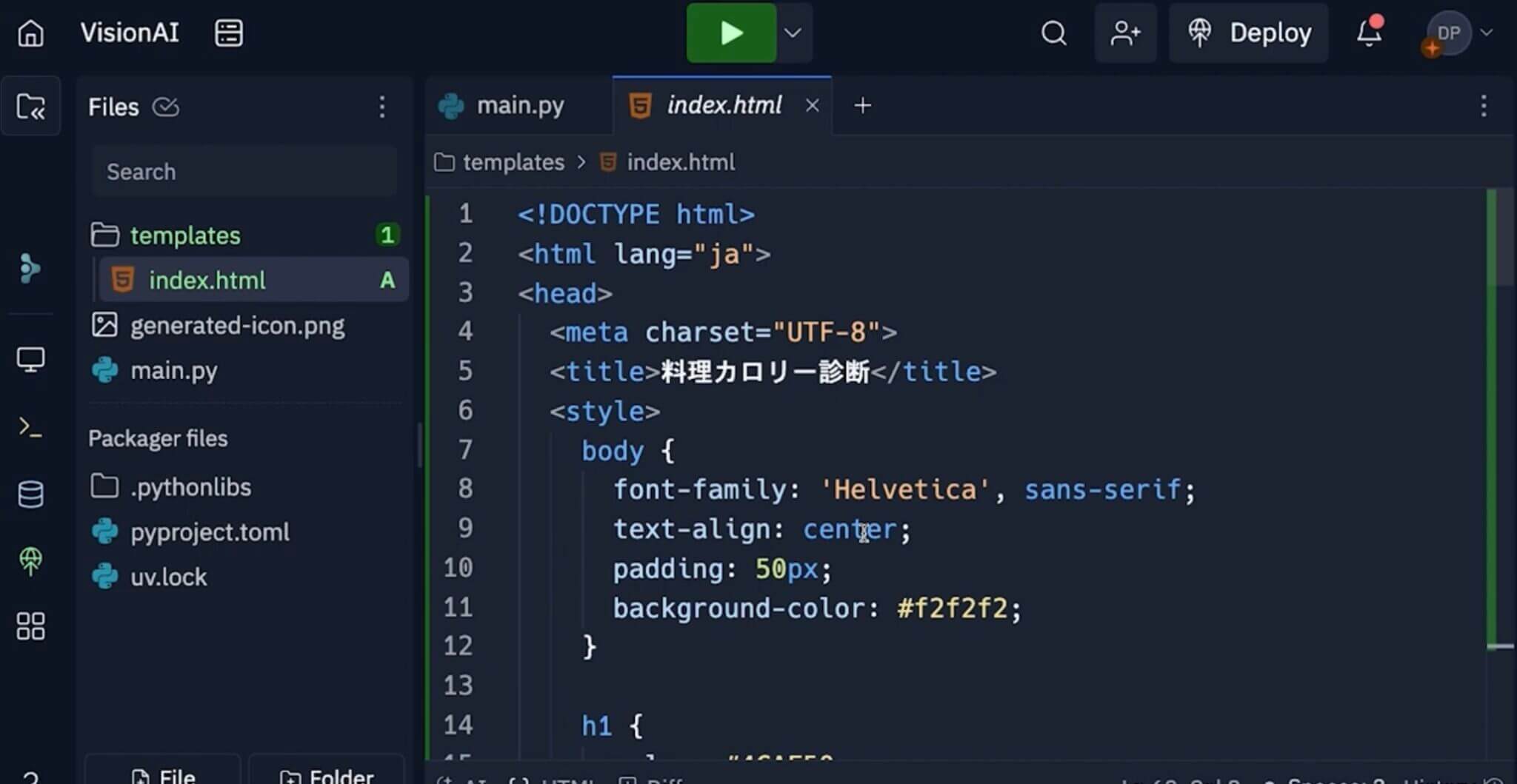Viewport: 1517px width, 784px height.
Task: Open the Database sidebar icon
Action: click(30, 494)
